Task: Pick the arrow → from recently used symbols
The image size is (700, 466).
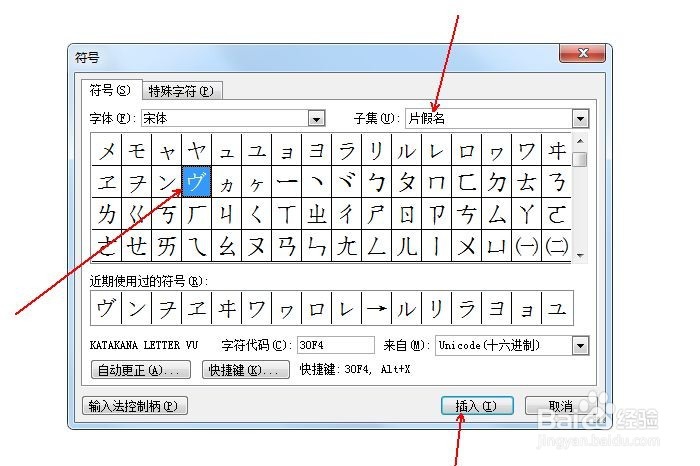Action: tap(376, 308)
